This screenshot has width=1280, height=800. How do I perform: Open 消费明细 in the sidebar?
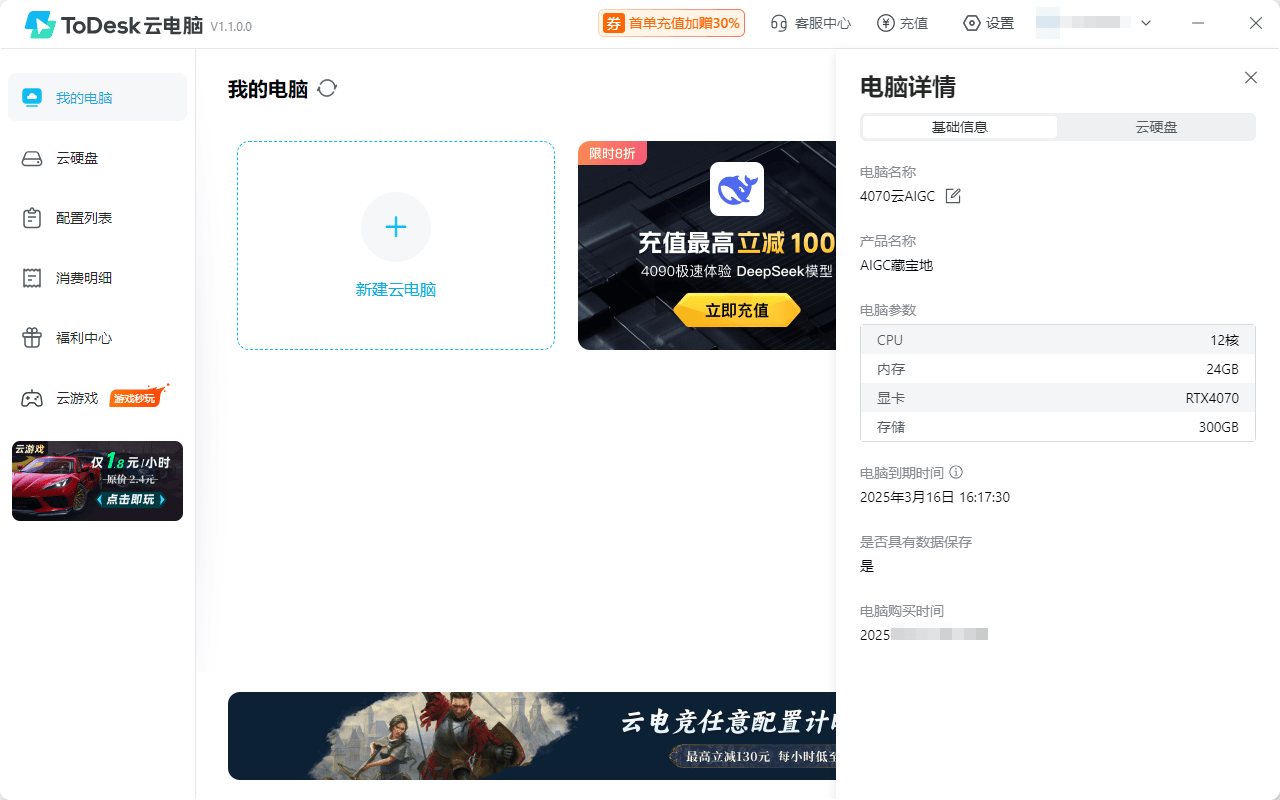tap(97, 277)
